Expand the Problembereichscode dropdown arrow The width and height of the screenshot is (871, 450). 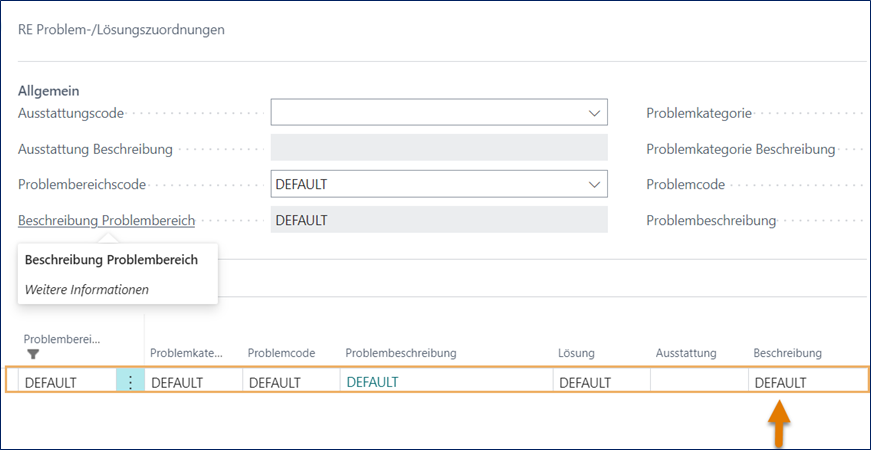click(x=594, y=184)
